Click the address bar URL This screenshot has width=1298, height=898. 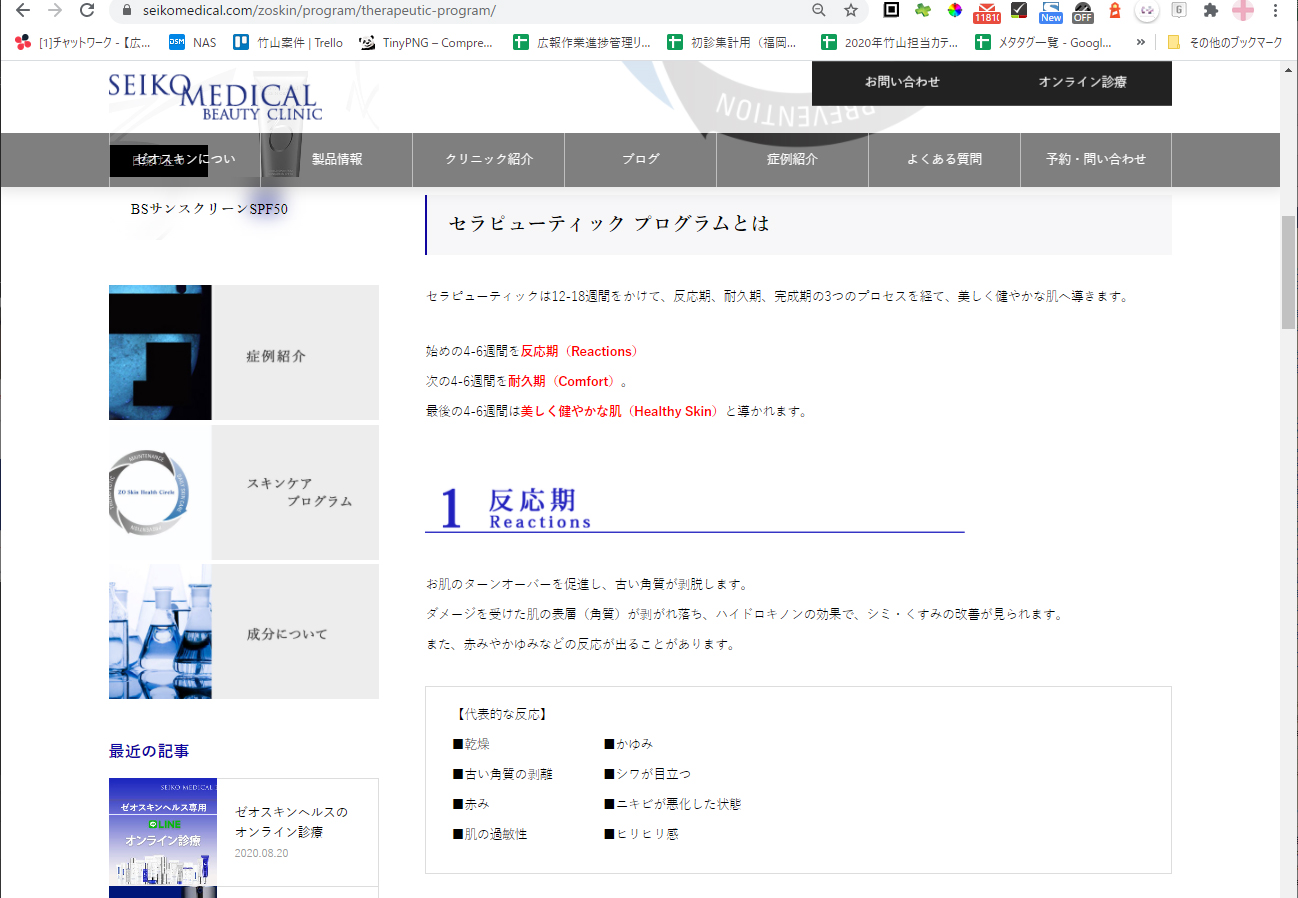(x=319, y=10)
